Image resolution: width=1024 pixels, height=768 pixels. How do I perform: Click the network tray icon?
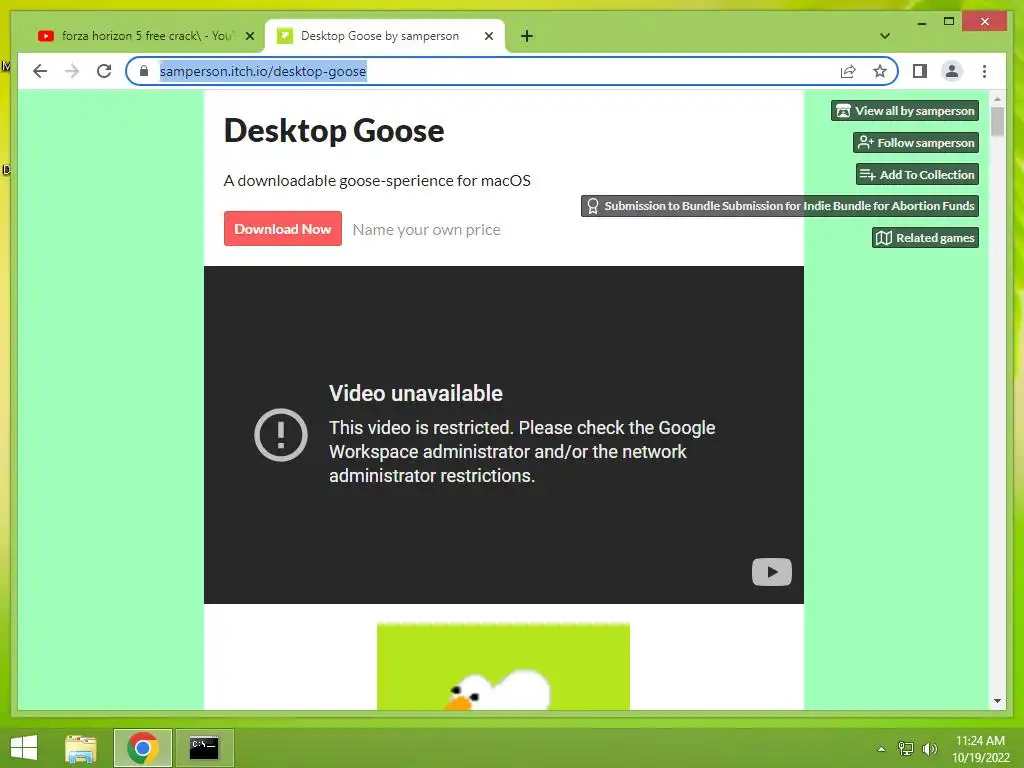(x=906, y=748)
